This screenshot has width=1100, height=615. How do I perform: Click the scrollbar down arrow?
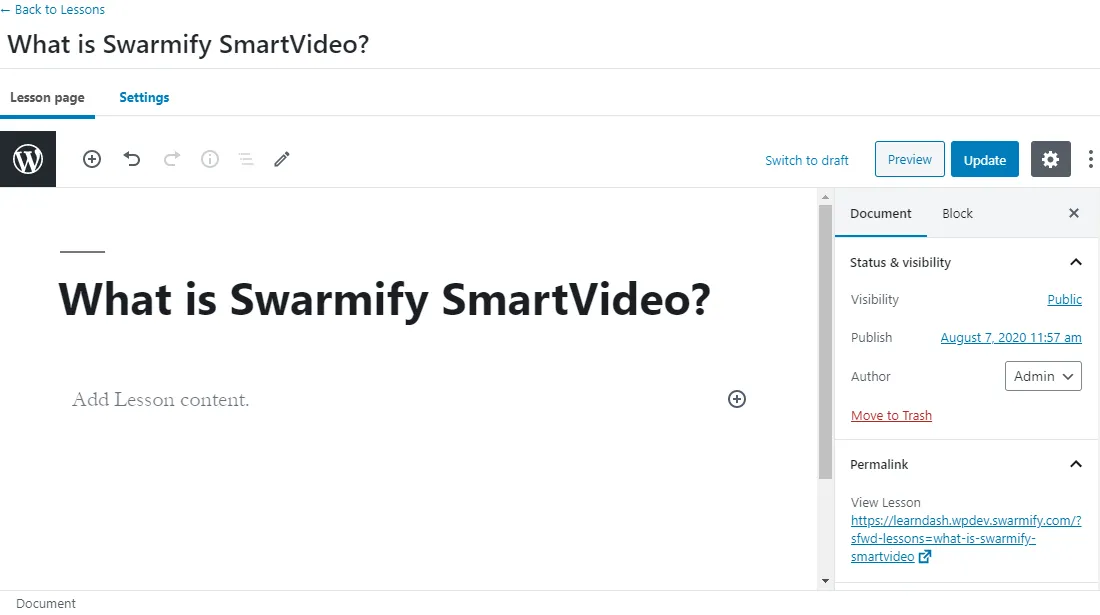click(825, 581)
